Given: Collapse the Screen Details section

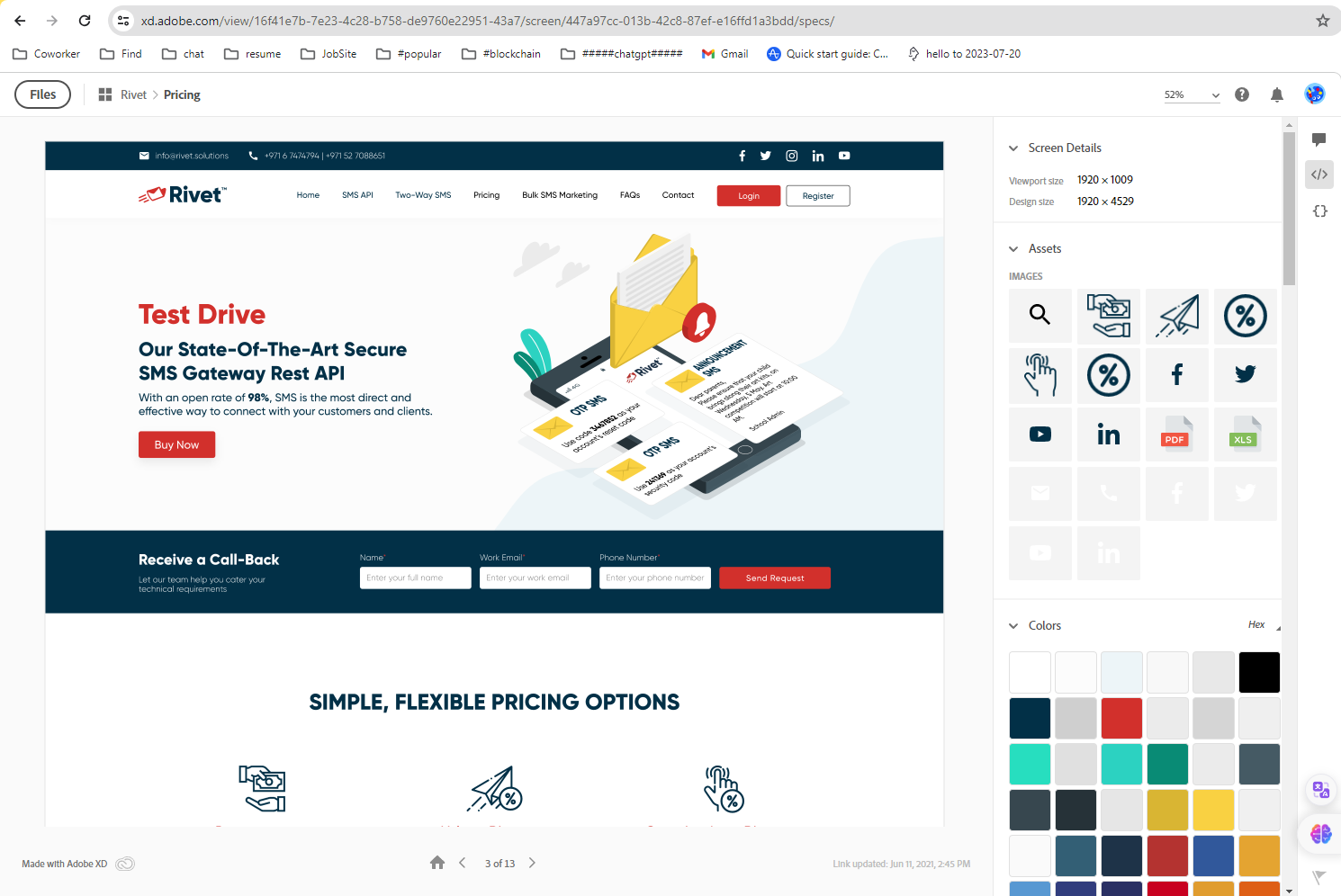Looking at the screenshot, I should pyautogui.click(x=1013, y=148).
